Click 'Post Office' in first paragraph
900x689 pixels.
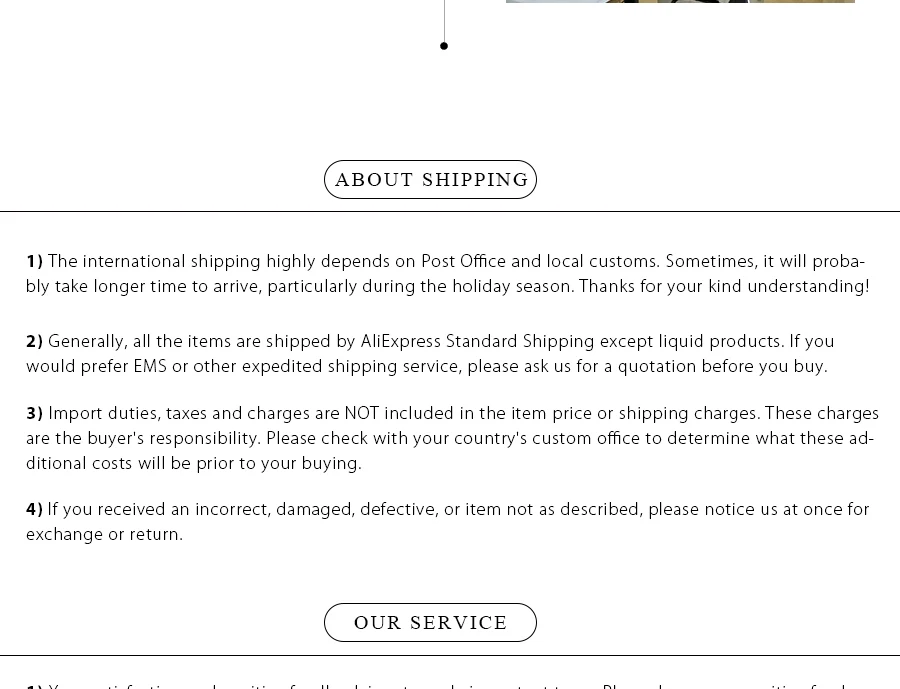[464, 261]
